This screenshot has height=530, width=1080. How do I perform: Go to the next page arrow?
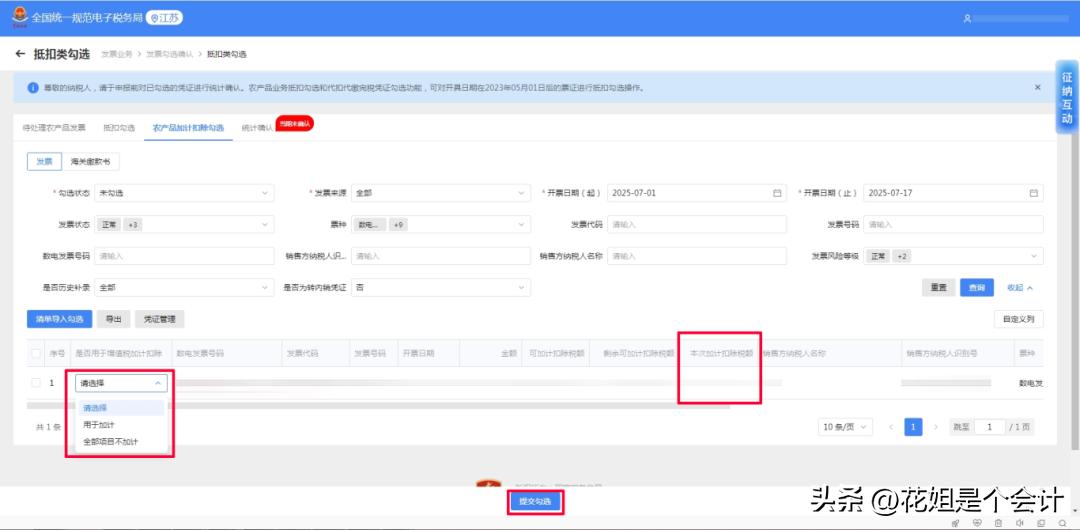click(x=935, y=427)
